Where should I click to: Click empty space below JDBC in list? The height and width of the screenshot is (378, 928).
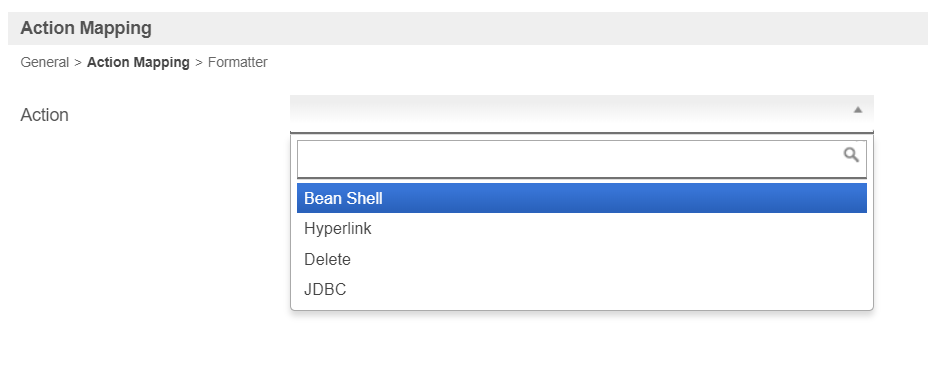(x=582, y=307)
